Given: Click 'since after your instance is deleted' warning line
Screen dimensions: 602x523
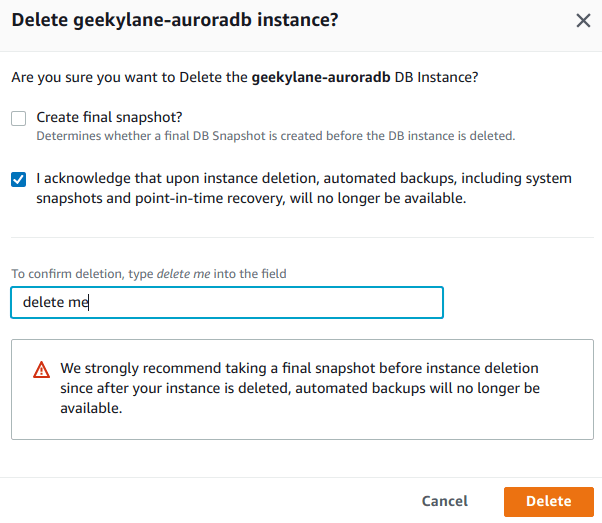Looking at the screenshot, I should coord(174,388).
